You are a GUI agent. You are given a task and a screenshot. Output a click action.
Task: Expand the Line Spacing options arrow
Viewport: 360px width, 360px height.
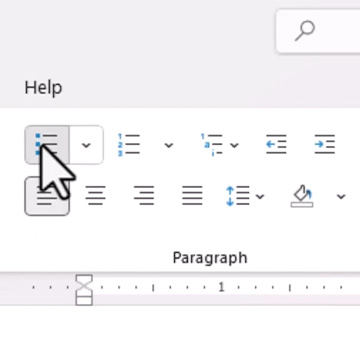pyautogui.click(x=260, y=196)
